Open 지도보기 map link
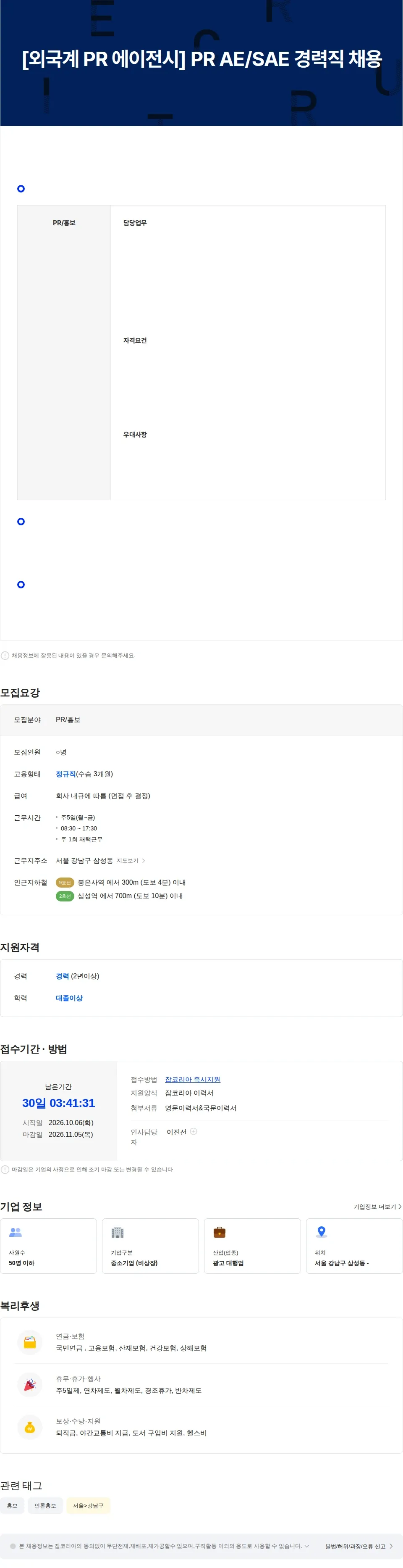This screenshot has width=403, height=1568. pos(128,861)
